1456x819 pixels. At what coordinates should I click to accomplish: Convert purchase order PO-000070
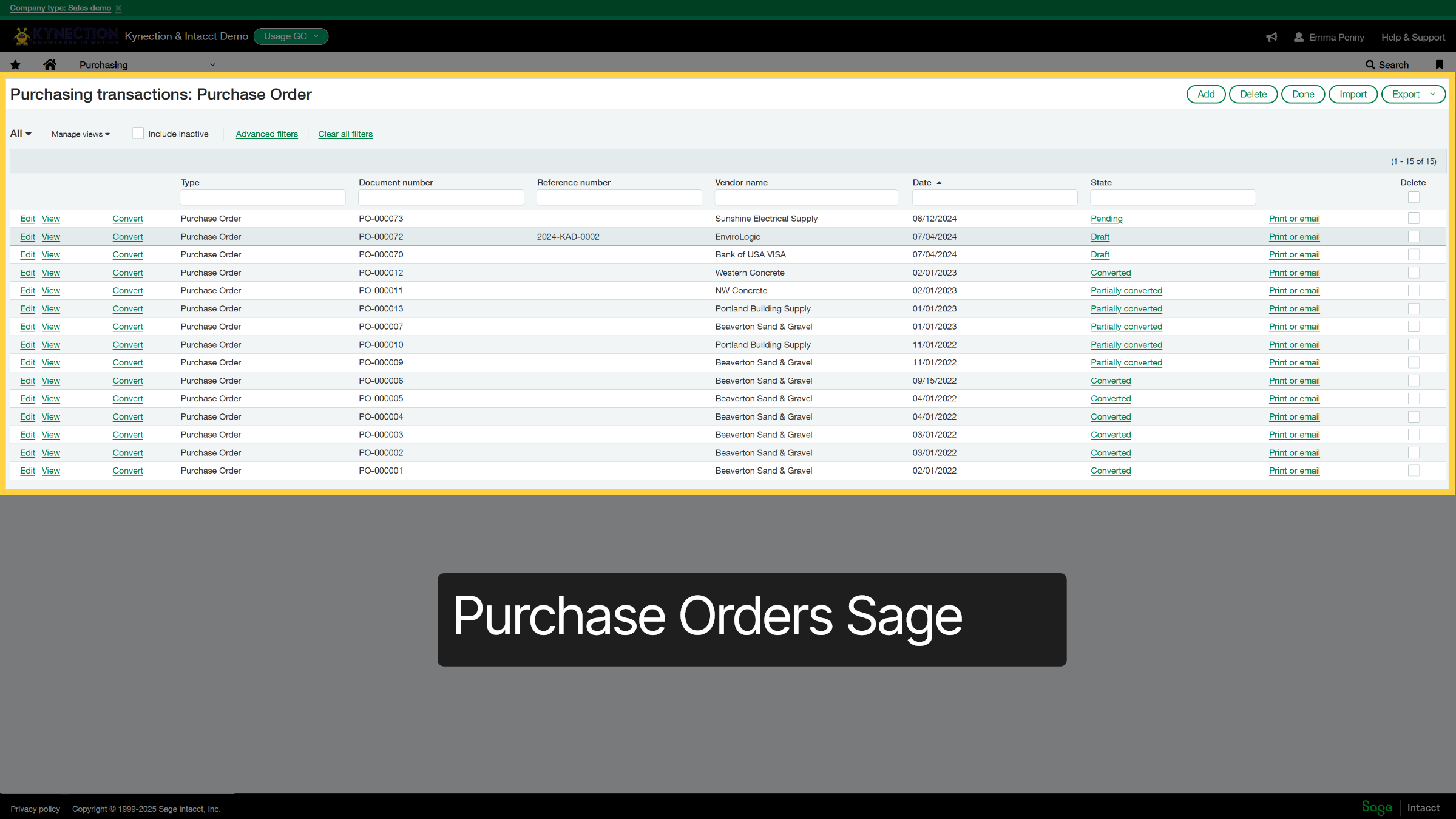(128, 254)
